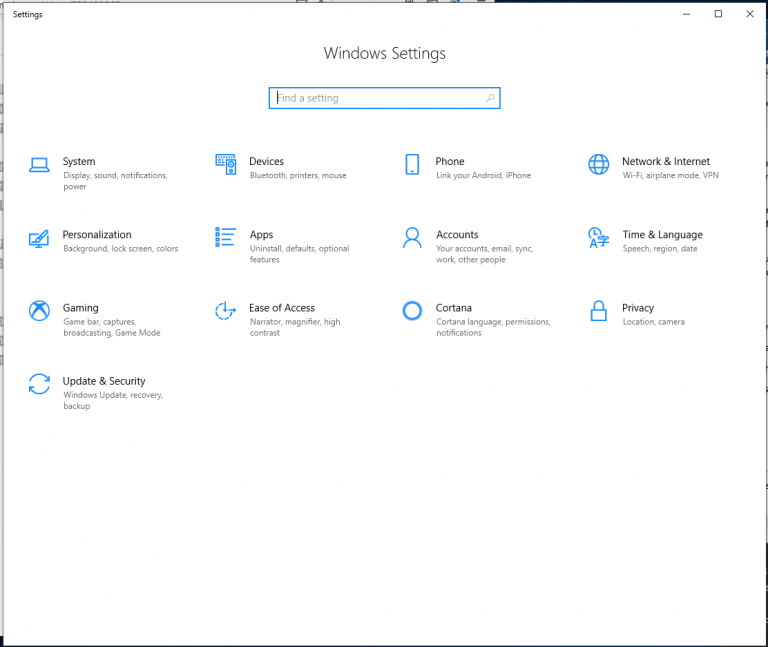Image resolution: width=768 pixels, height=647 pixels.
Task: Click the Update & Security arrows icon
Action: tap(39, 384)
